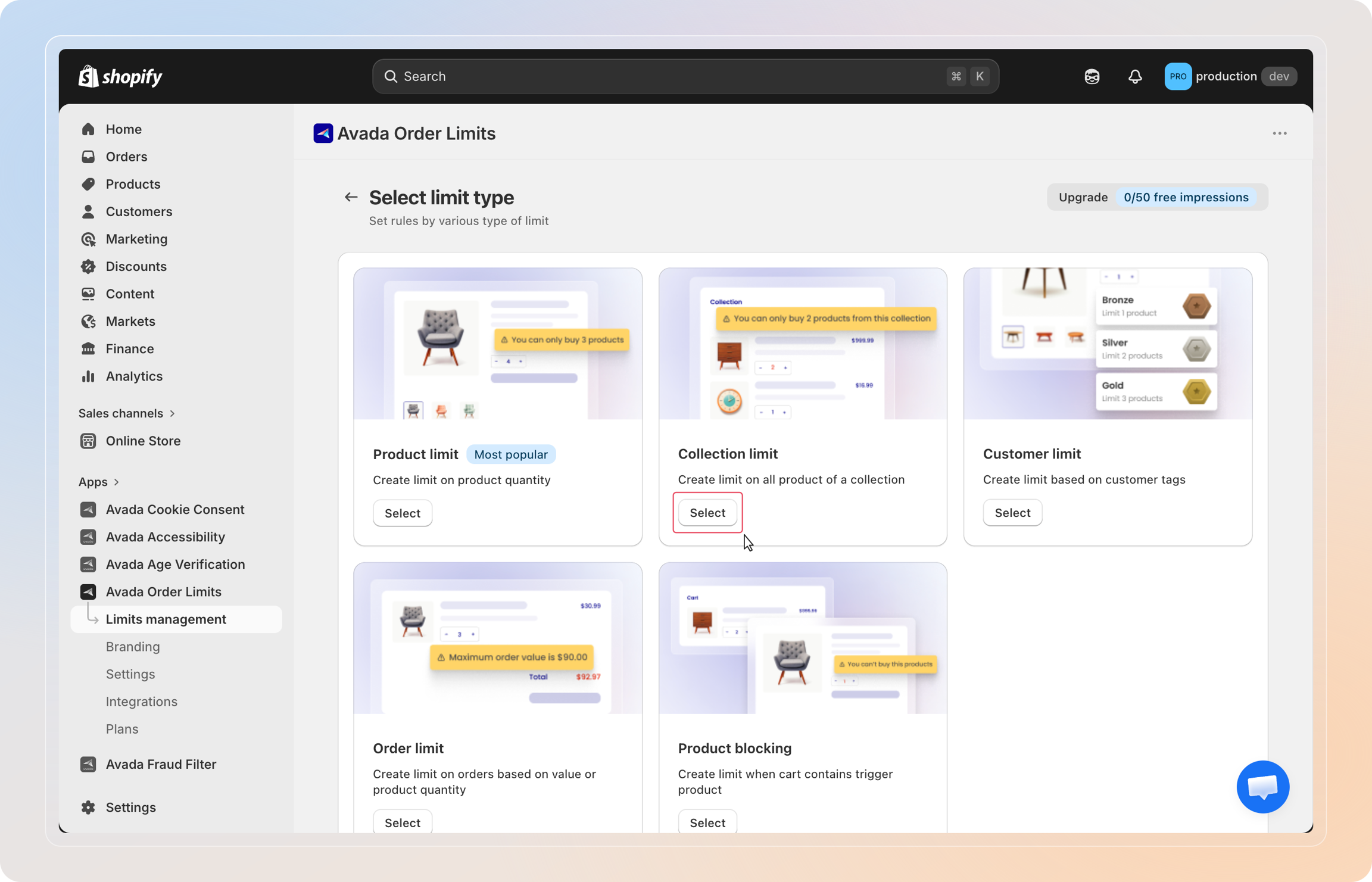Viewport: 1372px width, 882px height.
Task: Select the Product limit type
Action: pyautogui.click(x=403, y=513)
